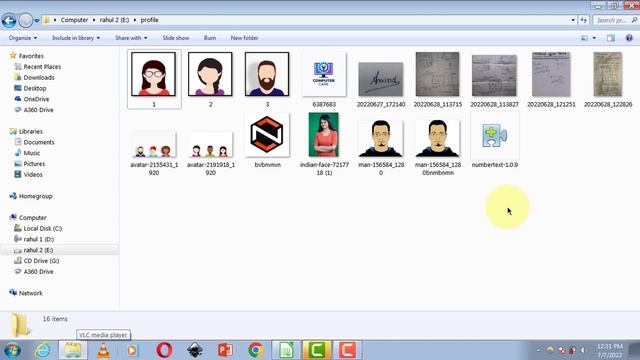Open the Organize menu
Image resolution: width=640 pixels, height=360 pixels.
[x=23, y=38]
